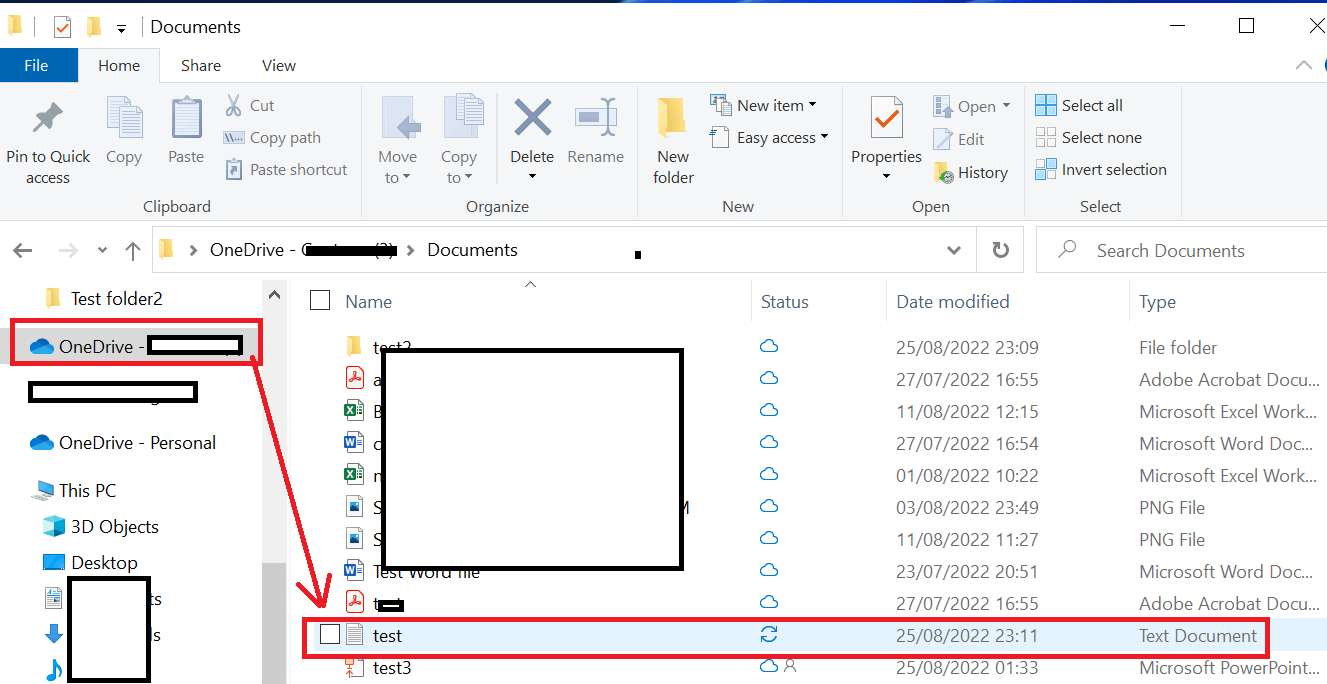Open the File menu
Screen dimensions: 1327x684
click(x=38, y=65)
